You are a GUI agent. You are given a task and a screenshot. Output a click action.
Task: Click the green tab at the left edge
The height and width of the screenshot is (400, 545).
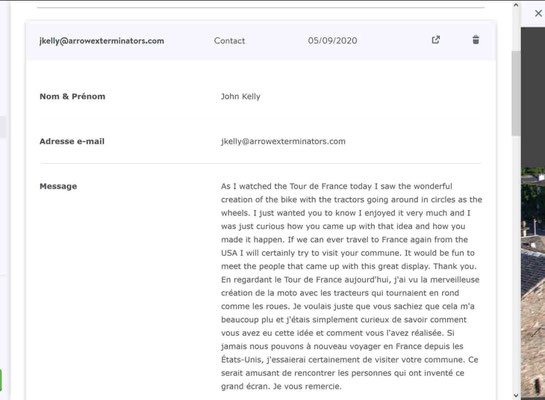(1, 380)
